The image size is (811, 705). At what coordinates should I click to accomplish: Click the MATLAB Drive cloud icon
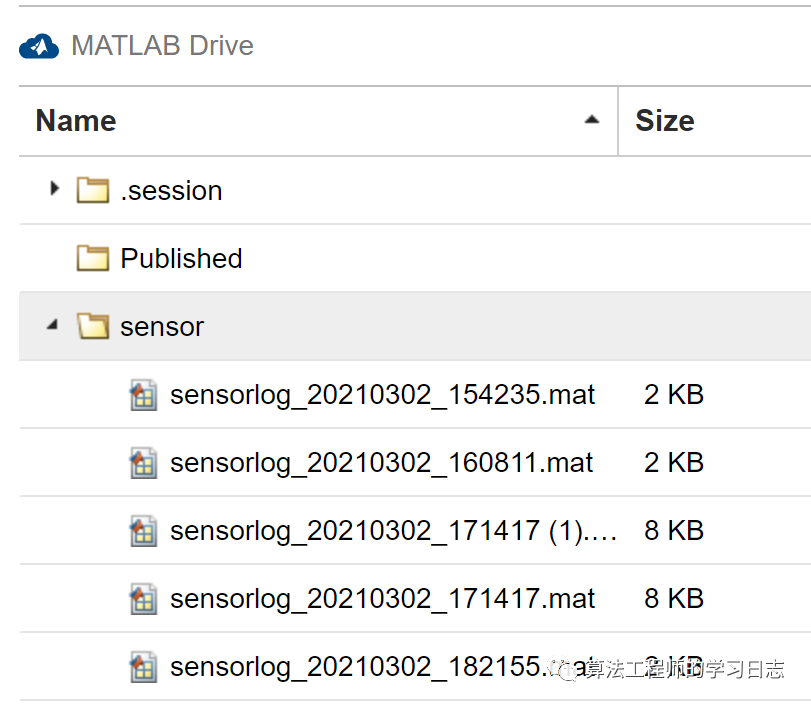click(x=40, y=46)
